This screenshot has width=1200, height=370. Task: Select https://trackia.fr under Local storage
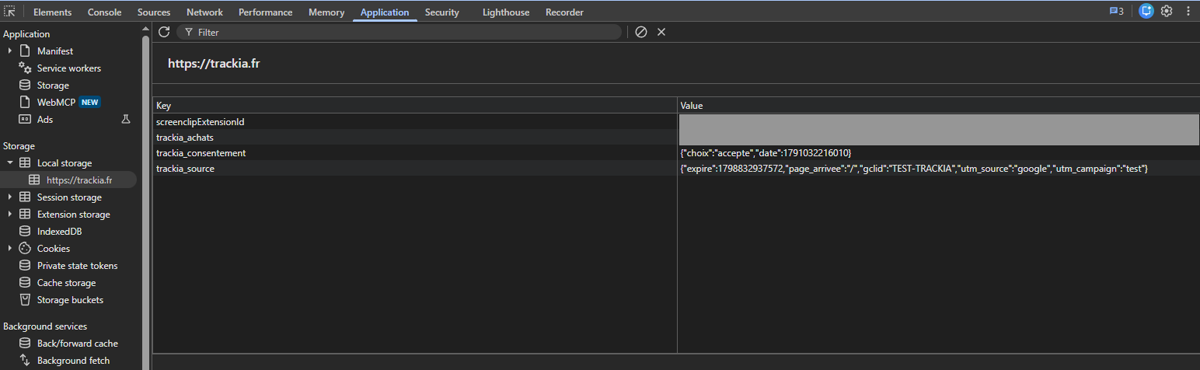click(x=79, y=180)
